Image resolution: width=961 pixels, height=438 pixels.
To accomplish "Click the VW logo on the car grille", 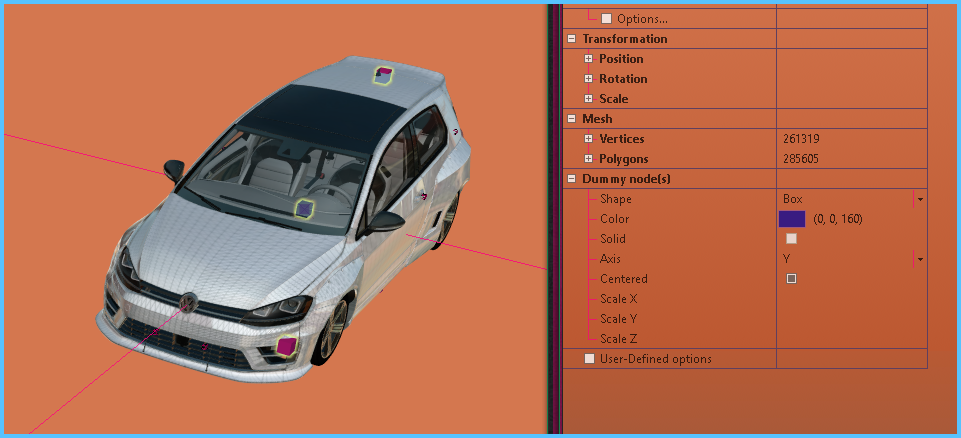I will pyautogui.click(x=189, y=301).
